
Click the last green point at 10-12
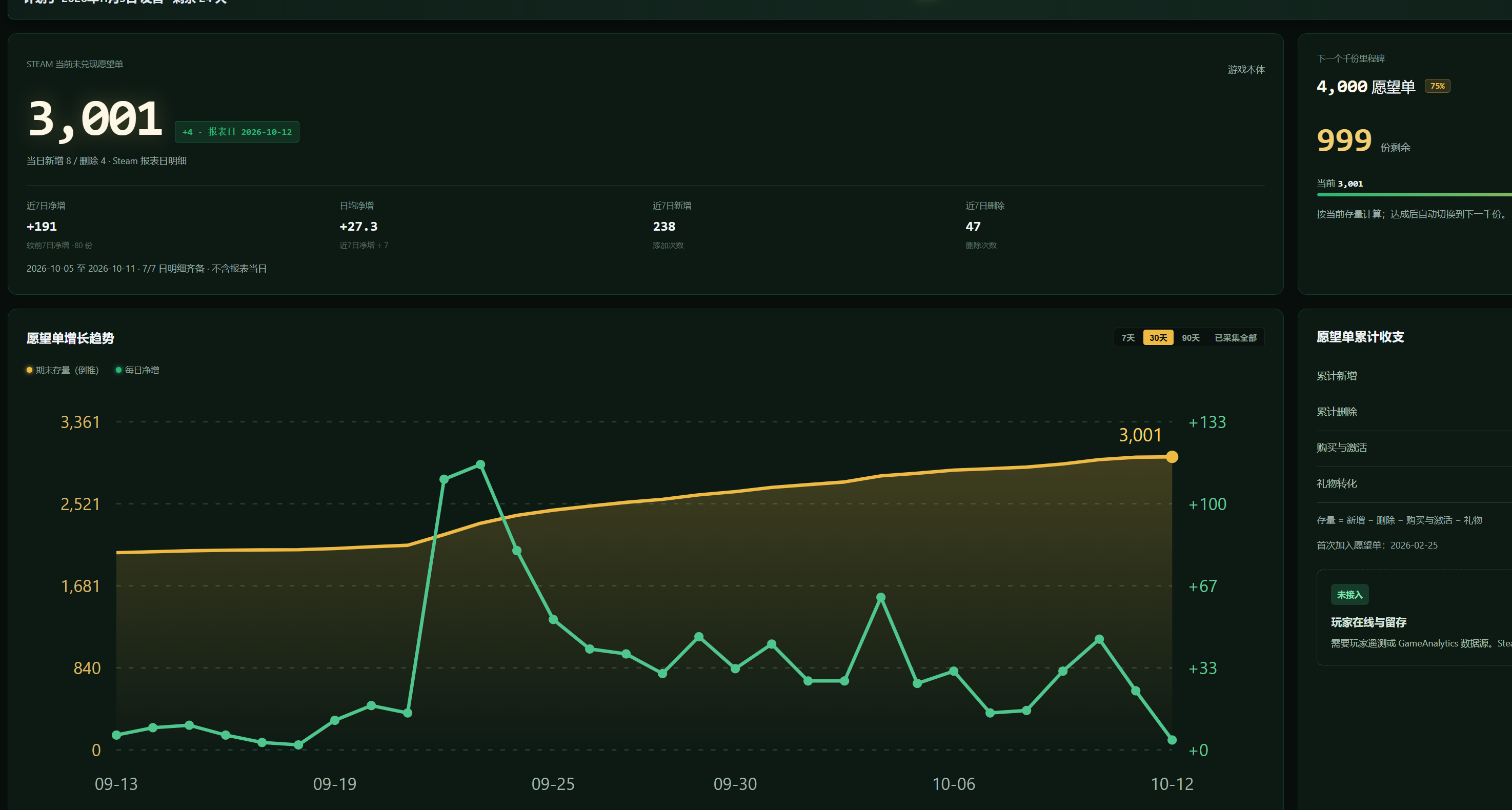pos(1172,740)
